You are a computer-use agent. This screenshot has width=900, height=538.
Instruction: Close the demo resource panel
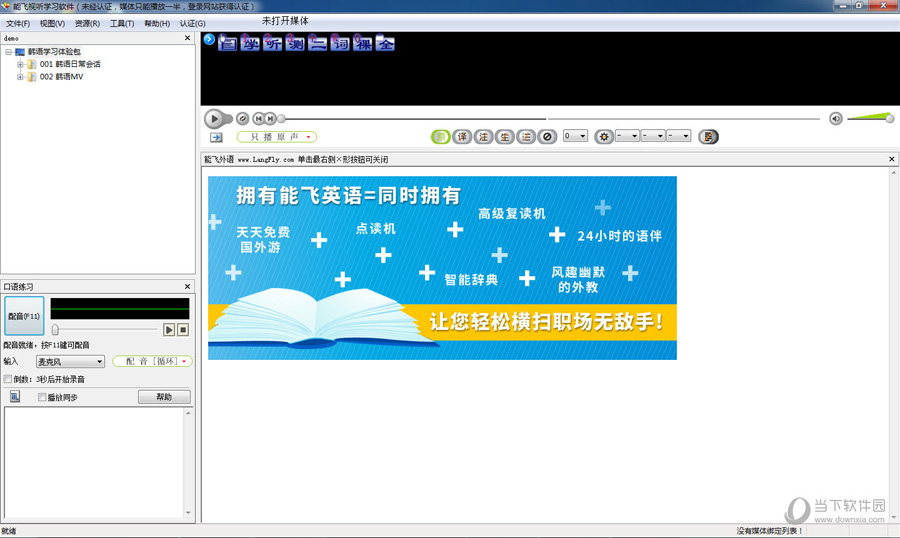[x=188, y=38]
